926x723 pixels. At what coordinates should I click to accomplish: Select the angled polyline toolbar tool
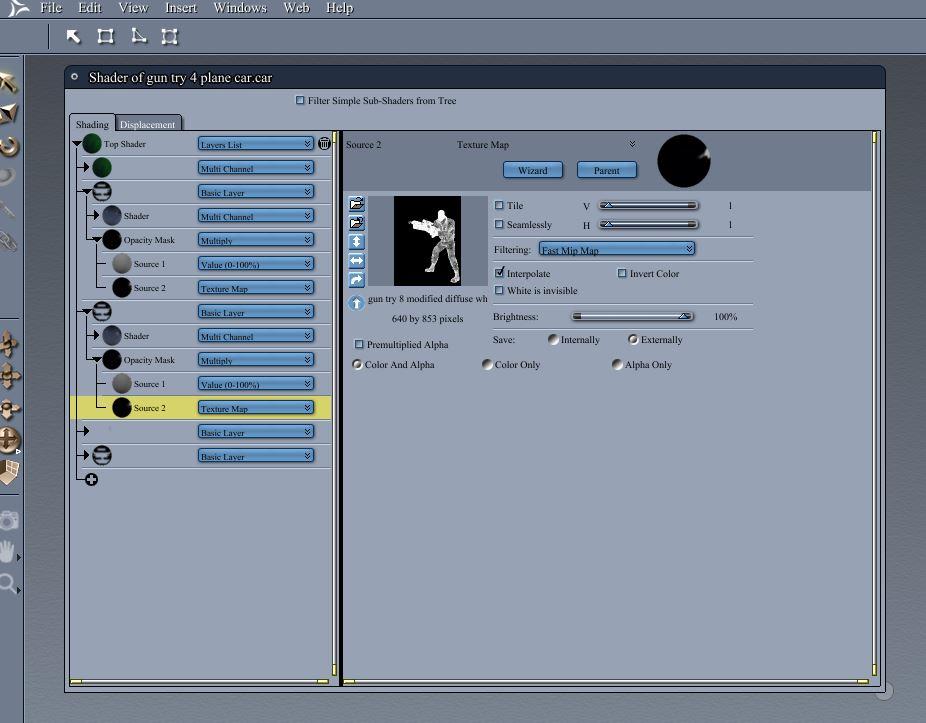[x=139, y=37]
